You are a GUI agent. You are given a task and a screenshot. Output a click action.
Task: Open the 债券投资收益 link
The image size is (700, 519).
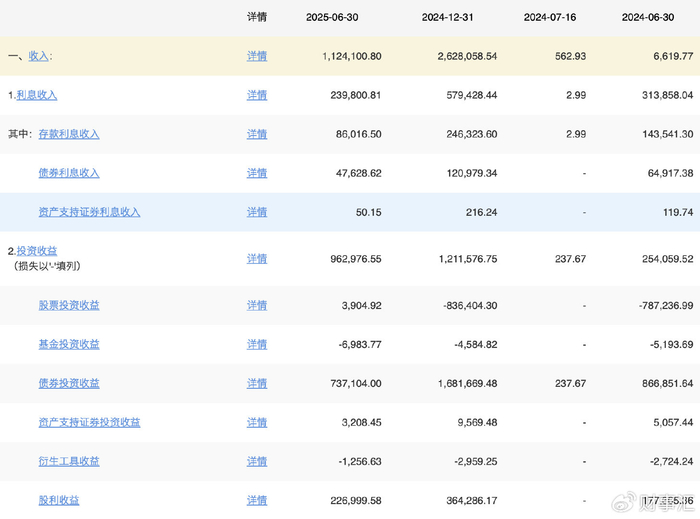pyautogui.click(x=69, y=383)
